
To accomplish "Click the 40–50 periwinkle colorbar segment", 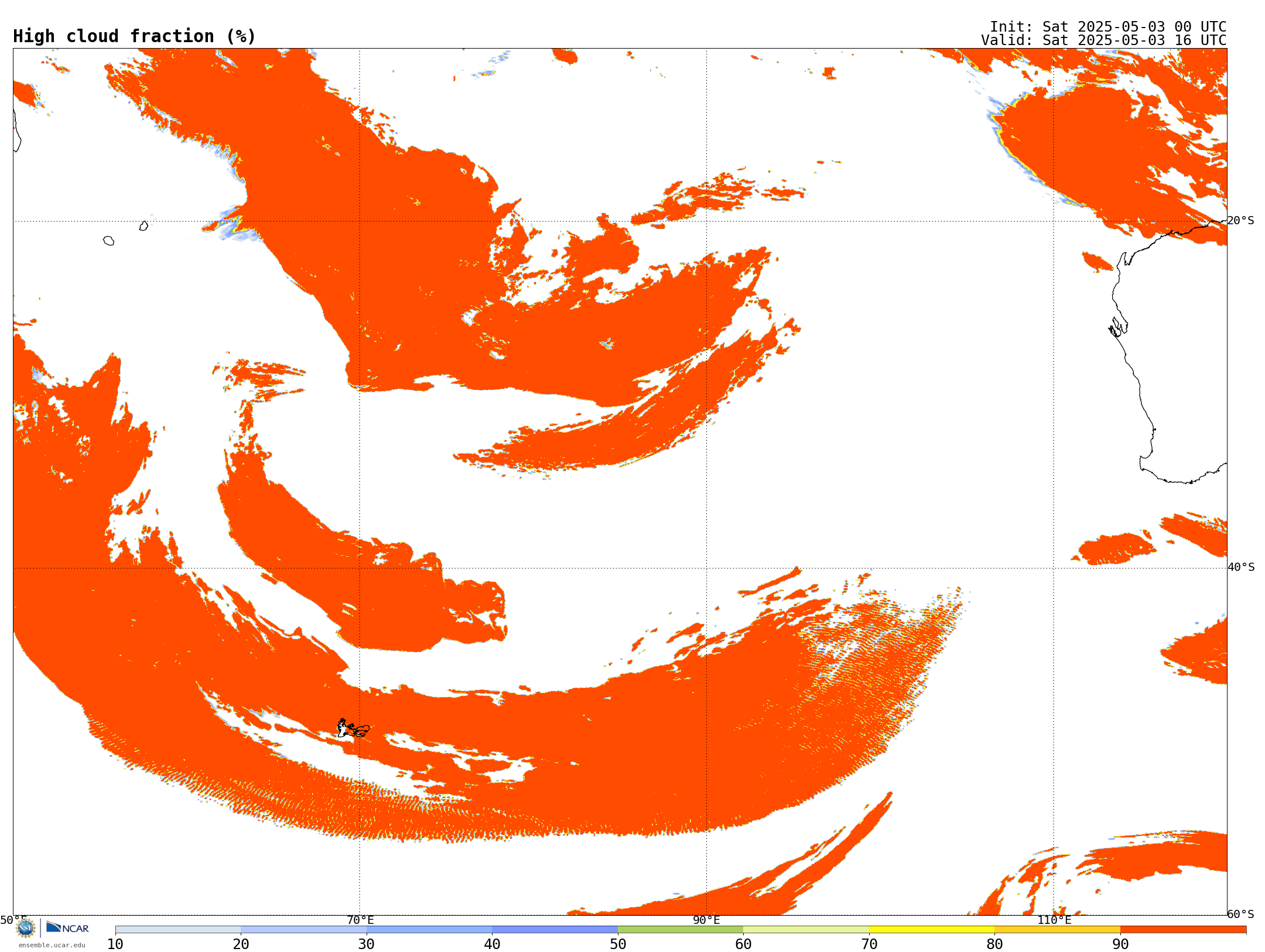I will pos(555,930).
